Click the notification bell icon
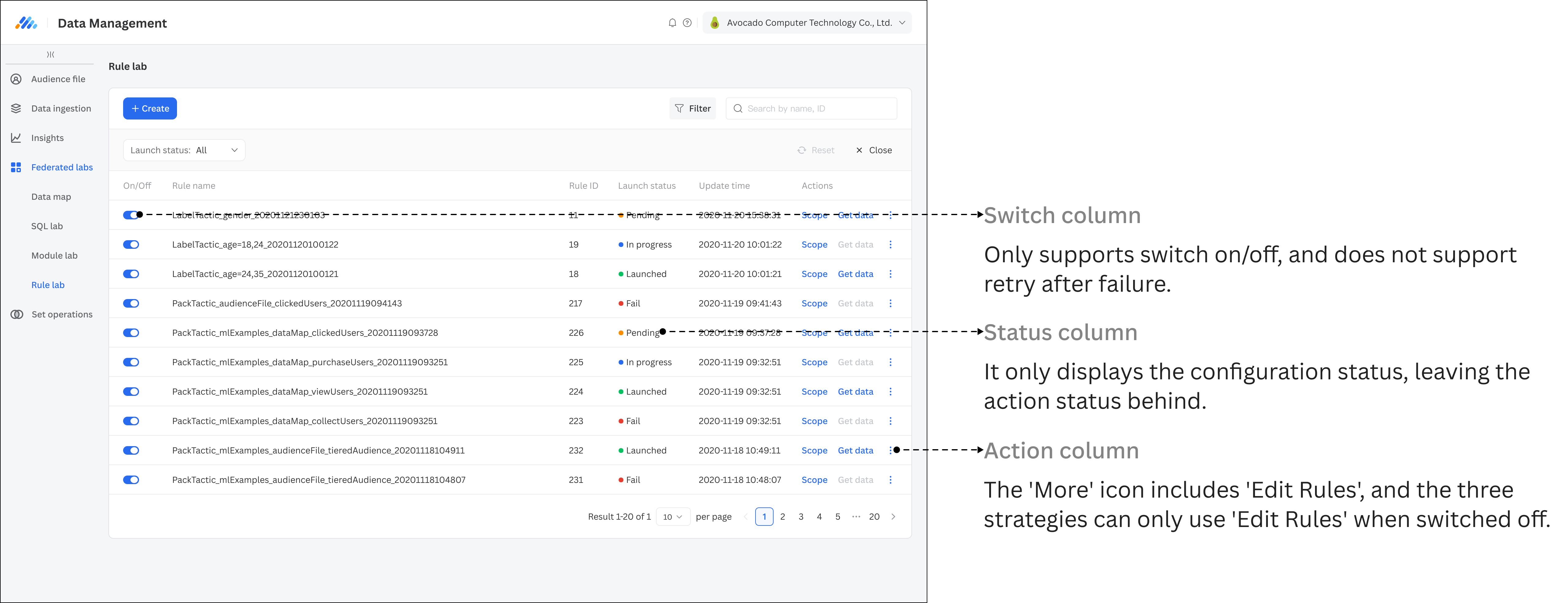Screen dimensions: 1568x603 click(672, 23)
